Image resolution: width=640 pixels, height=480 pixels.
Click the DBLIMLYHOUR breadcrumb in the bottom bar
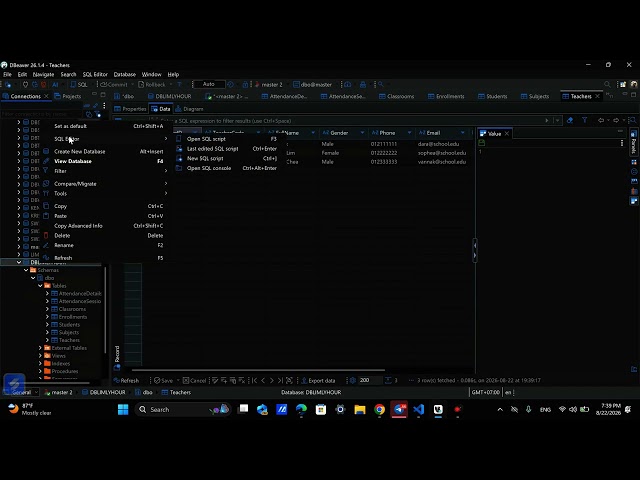coord(104,392)
